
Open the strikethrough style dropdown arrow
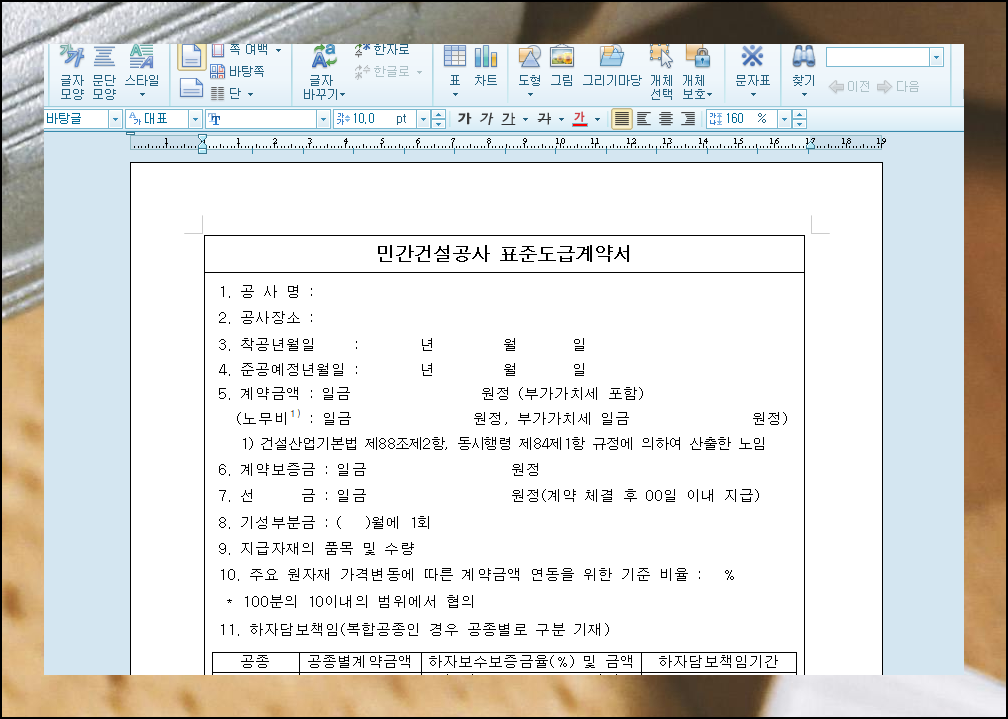(x=561, y=120)
